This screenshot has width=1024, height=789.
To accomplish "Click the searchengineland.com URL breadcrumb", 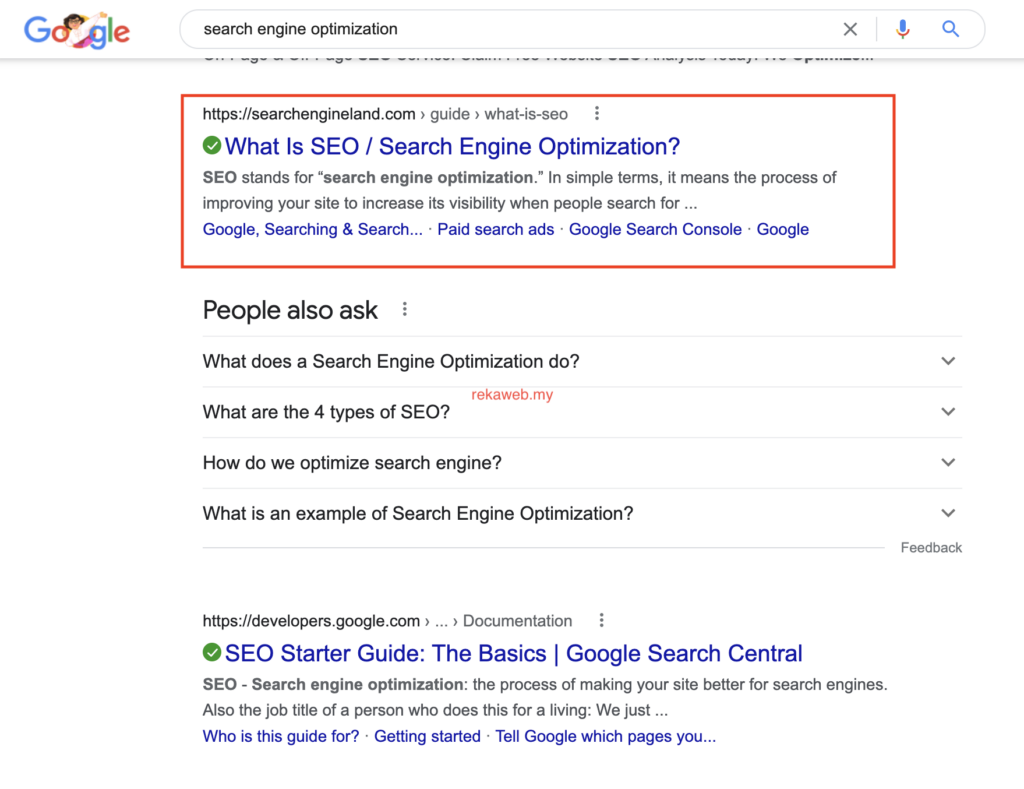I will coord(385,114).
